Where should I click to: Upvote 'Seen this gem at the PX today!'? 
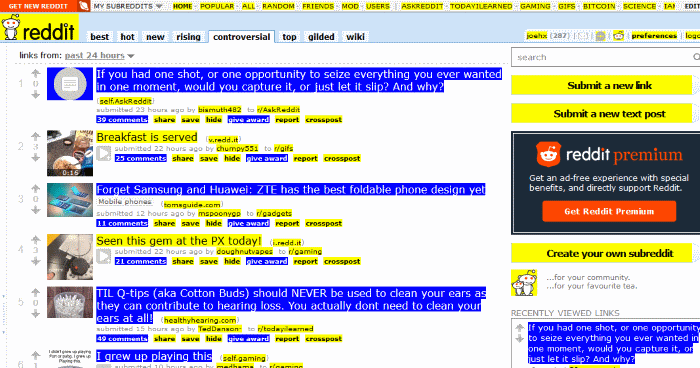36,240
